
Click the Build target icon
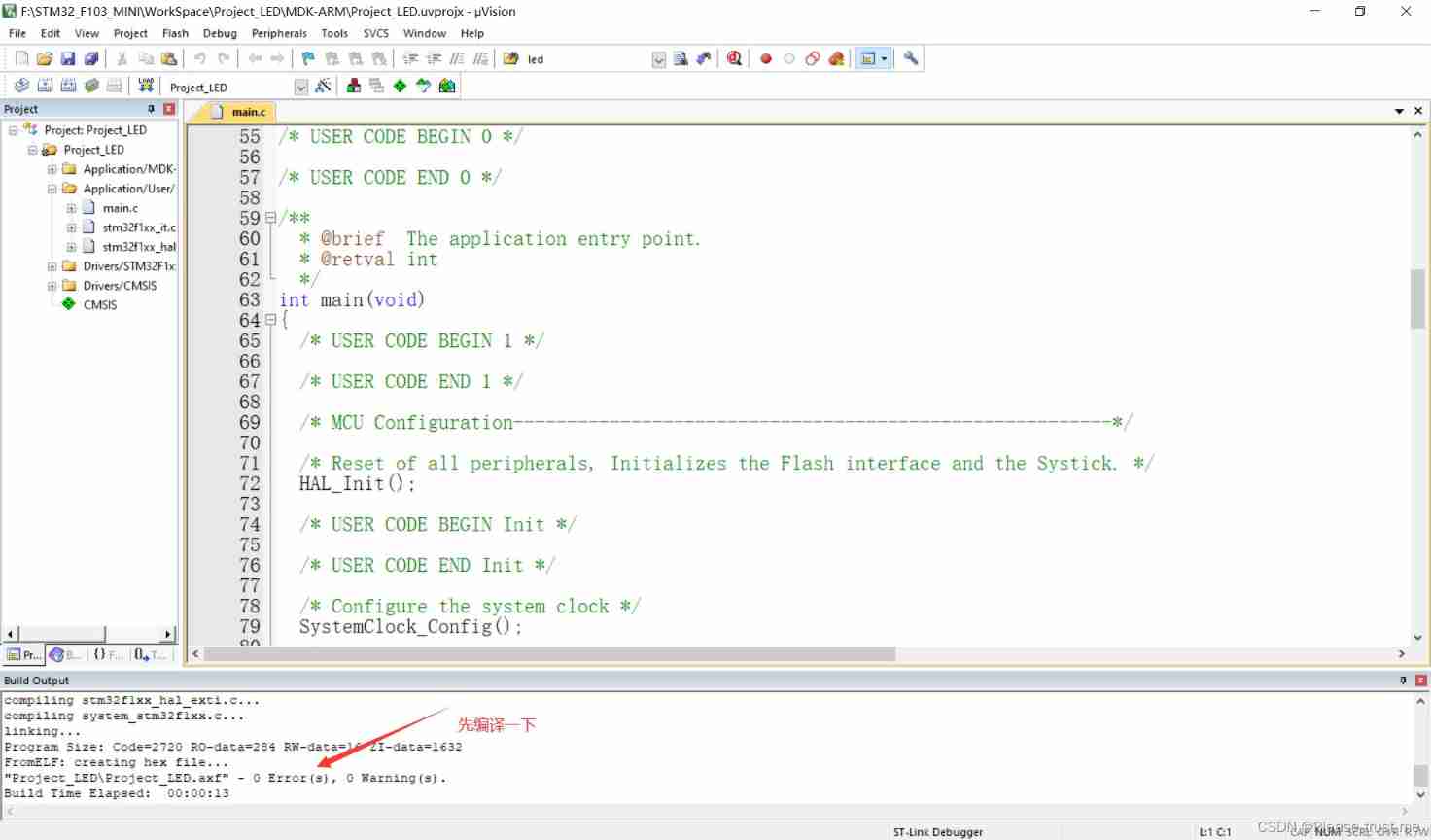(45, 86)
